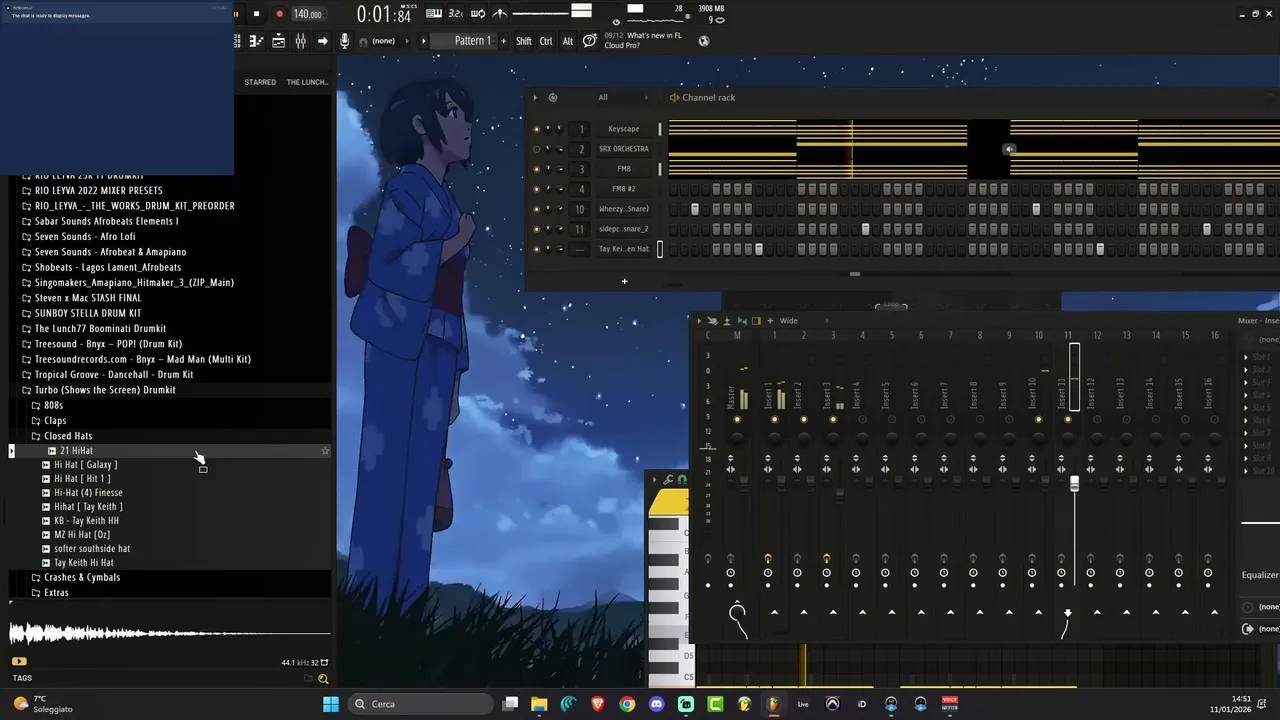Select the KB - Tay Keith HH sample
Screen dimensions: 1280x720
point(86,521)
